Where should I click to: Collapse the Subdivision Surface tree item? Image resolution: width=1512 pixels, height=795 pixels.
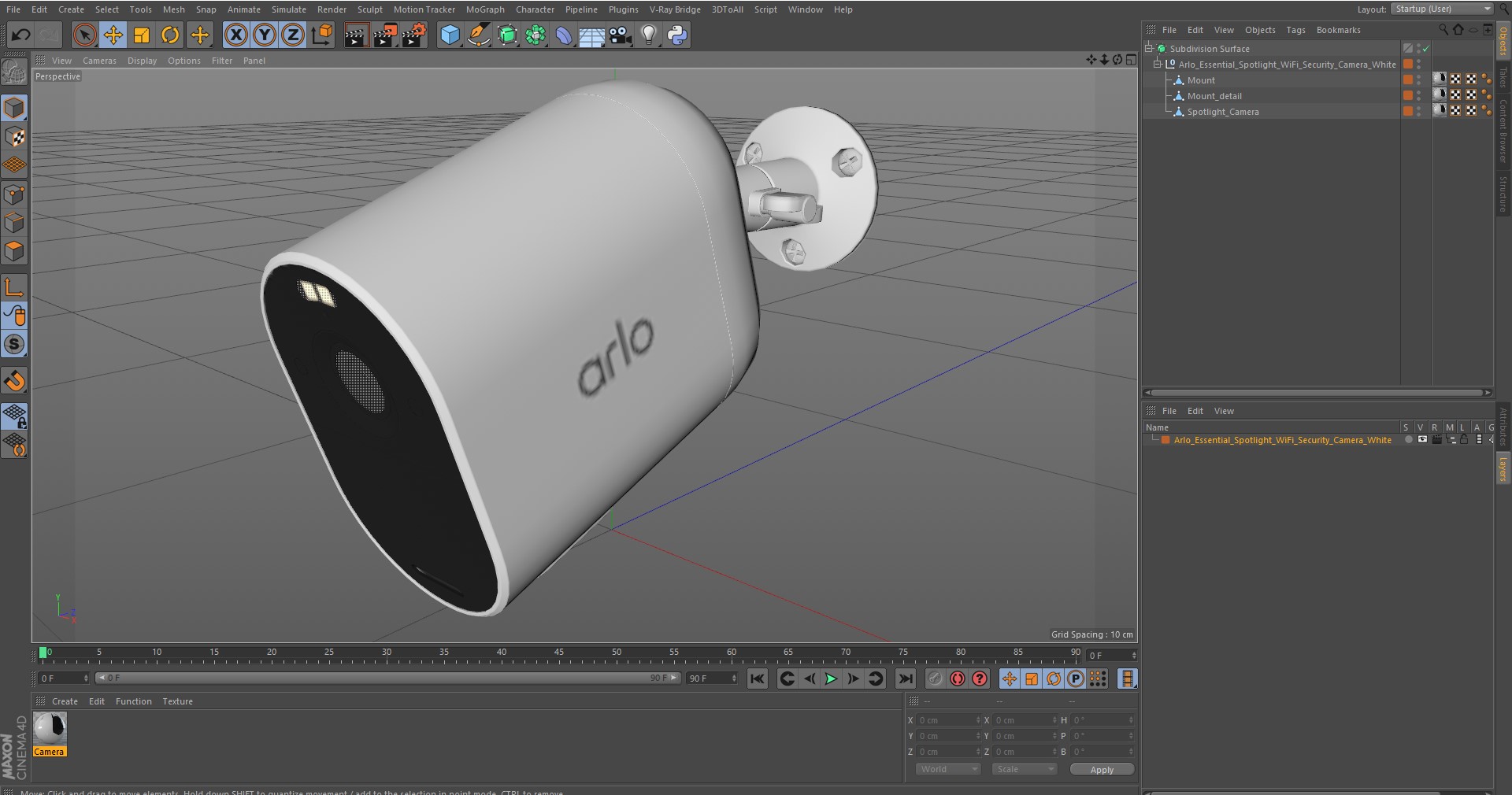point(1149,48)
